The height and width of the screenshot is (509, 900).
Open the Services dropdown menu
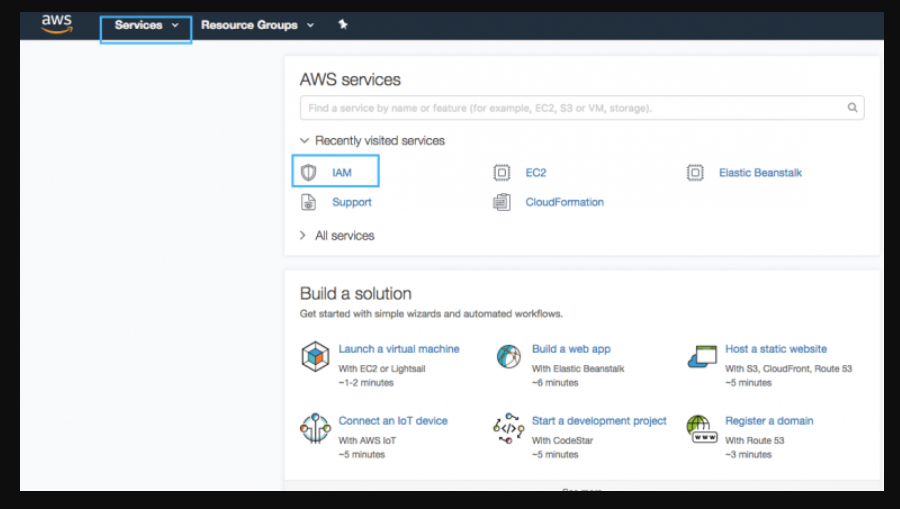[146, 25]
